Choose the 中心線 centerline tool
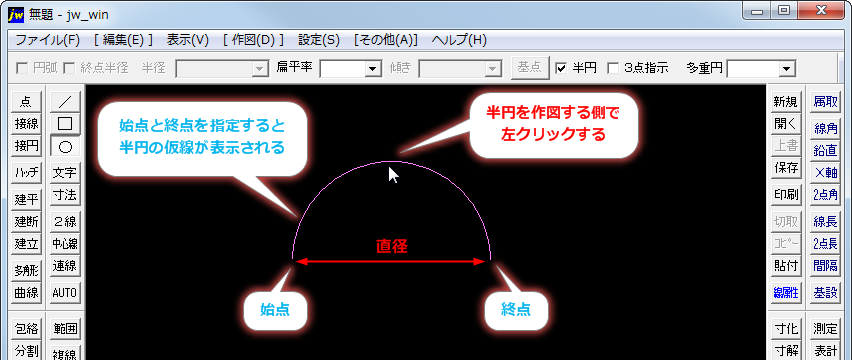 [65, 244]
